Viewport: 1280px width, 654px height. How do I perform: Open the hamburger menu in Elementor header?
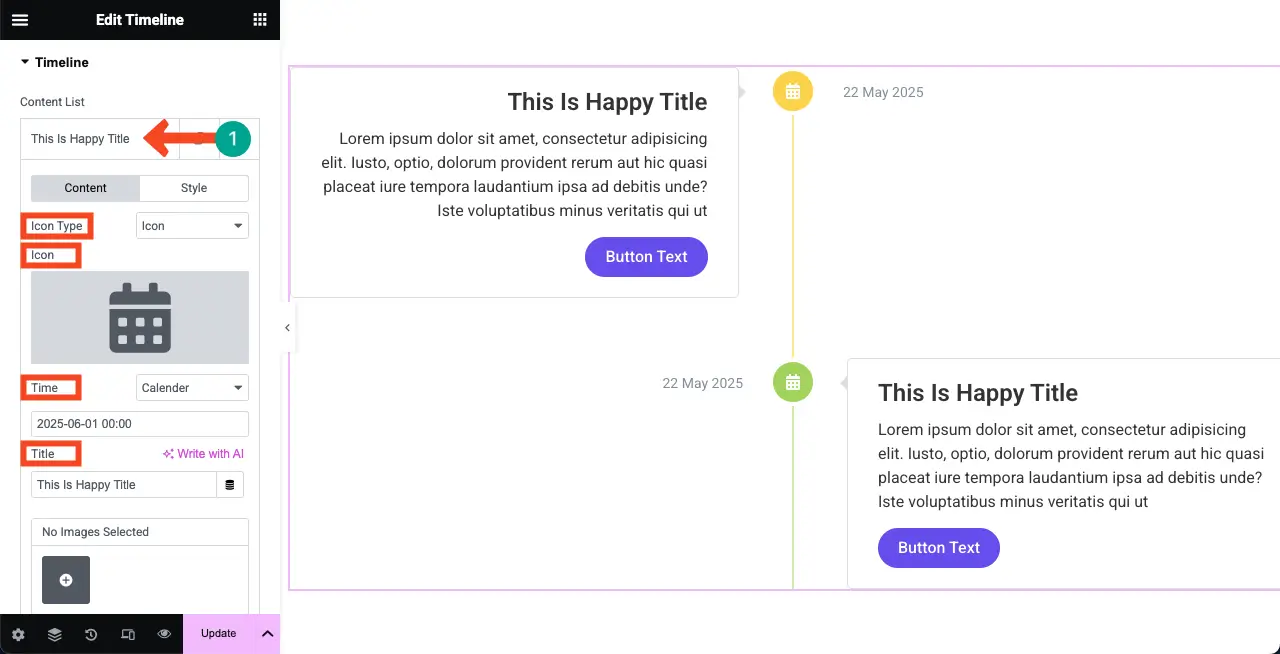pos(20,20)
